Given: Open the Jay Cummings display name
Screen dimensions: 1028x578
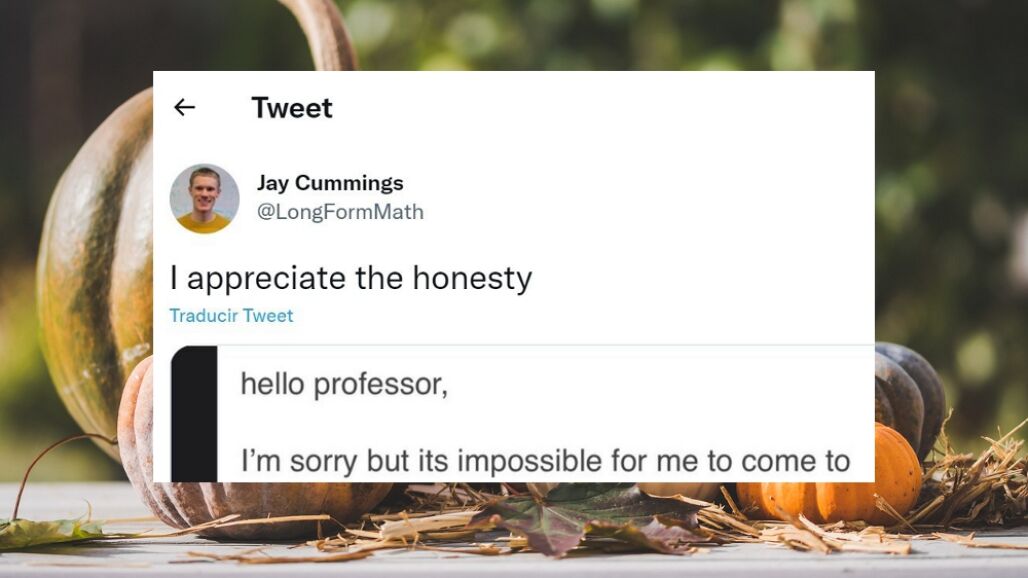Looking at the screenshot, I should click(330, 183).
